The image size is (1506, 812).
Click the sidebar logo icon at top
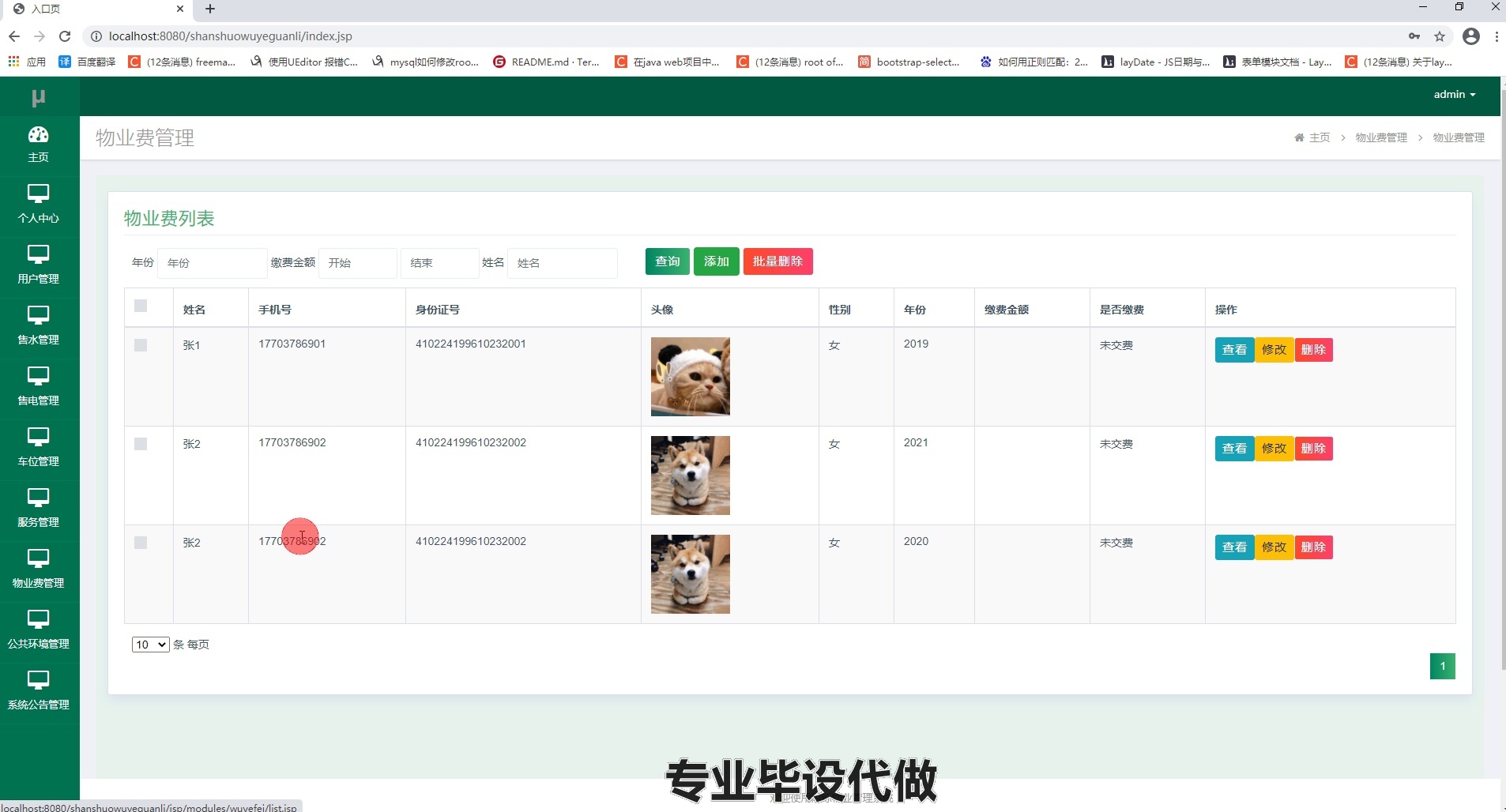click(x=39, y=98)
